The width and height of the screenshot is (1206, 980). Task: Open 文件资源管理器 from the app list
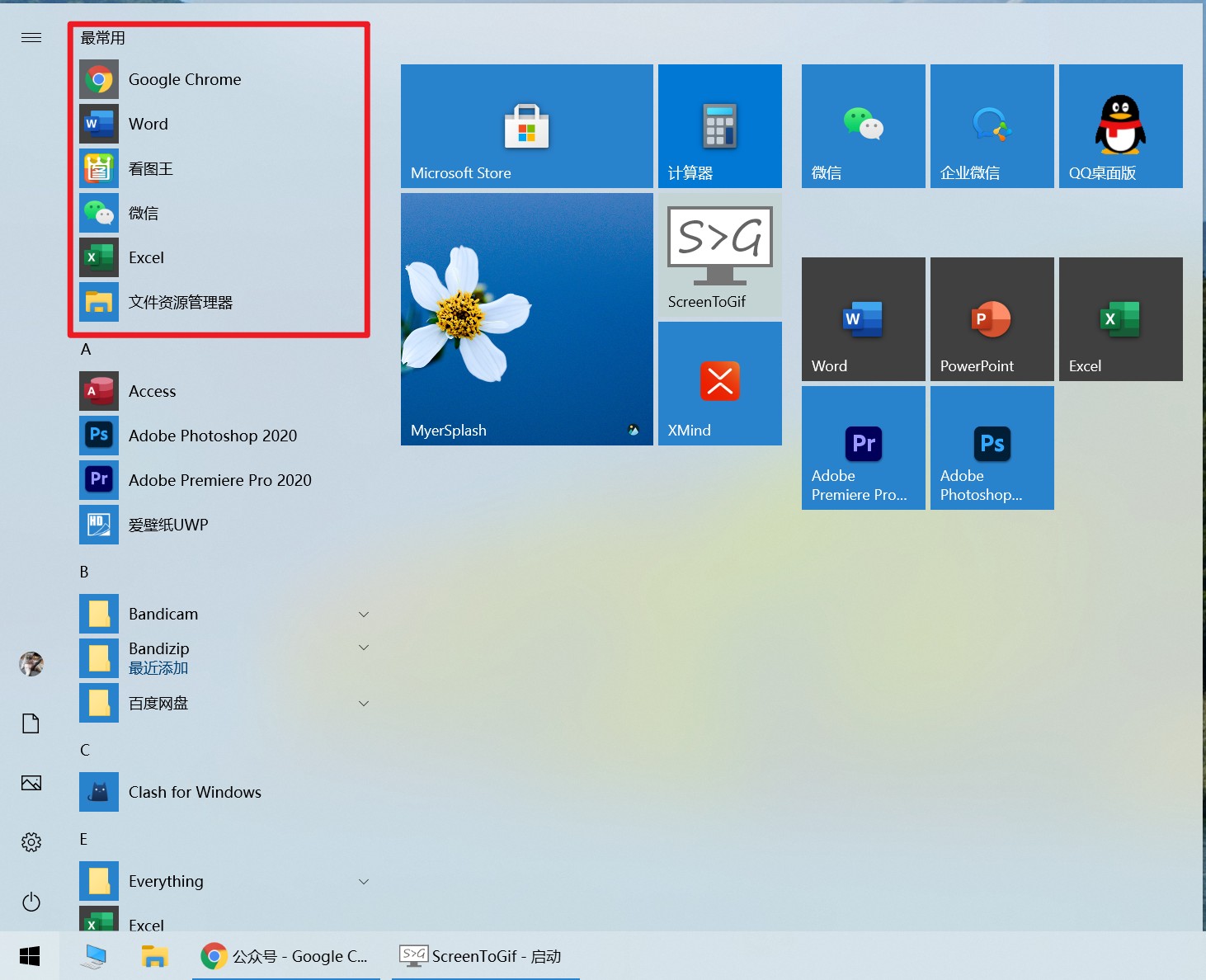pyautogui.click(x=223, y=302)
